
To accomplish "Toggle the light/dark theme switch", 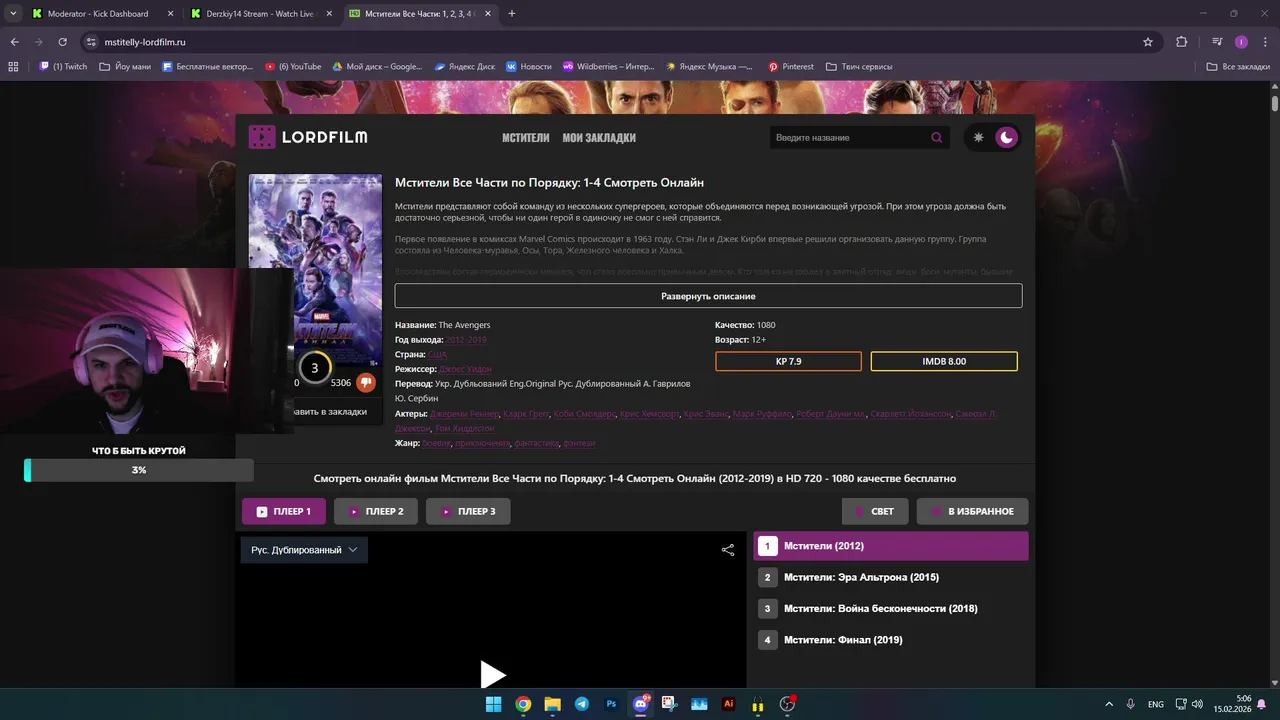I will [x=992, y=137].
